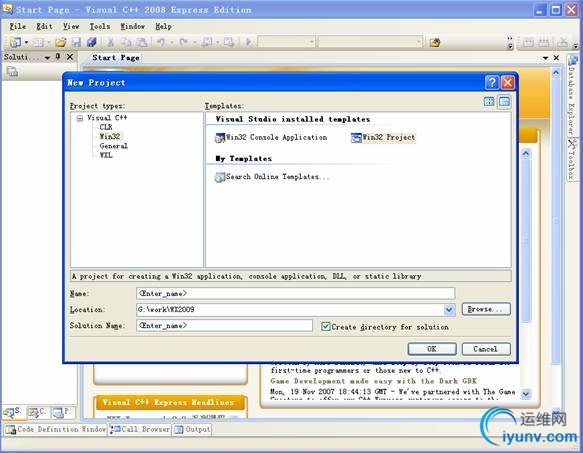Viewport: 583px width, 453px height.
Task: Click the OK button
Action: coord(432,349)
